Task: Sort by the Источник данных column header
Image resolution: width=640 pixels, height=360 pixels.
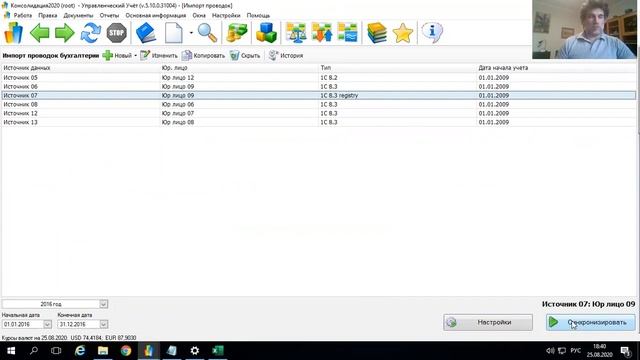Action: 80,68
